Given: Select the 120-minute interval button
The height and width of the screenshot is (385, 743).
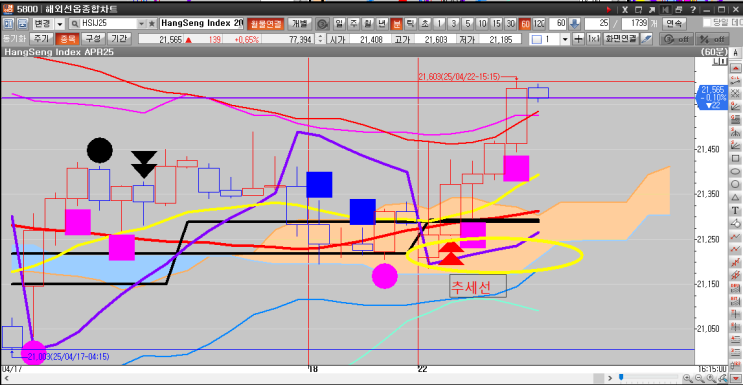Looking at the screenshot, I should pyautogui.click(x=539, y=23).
